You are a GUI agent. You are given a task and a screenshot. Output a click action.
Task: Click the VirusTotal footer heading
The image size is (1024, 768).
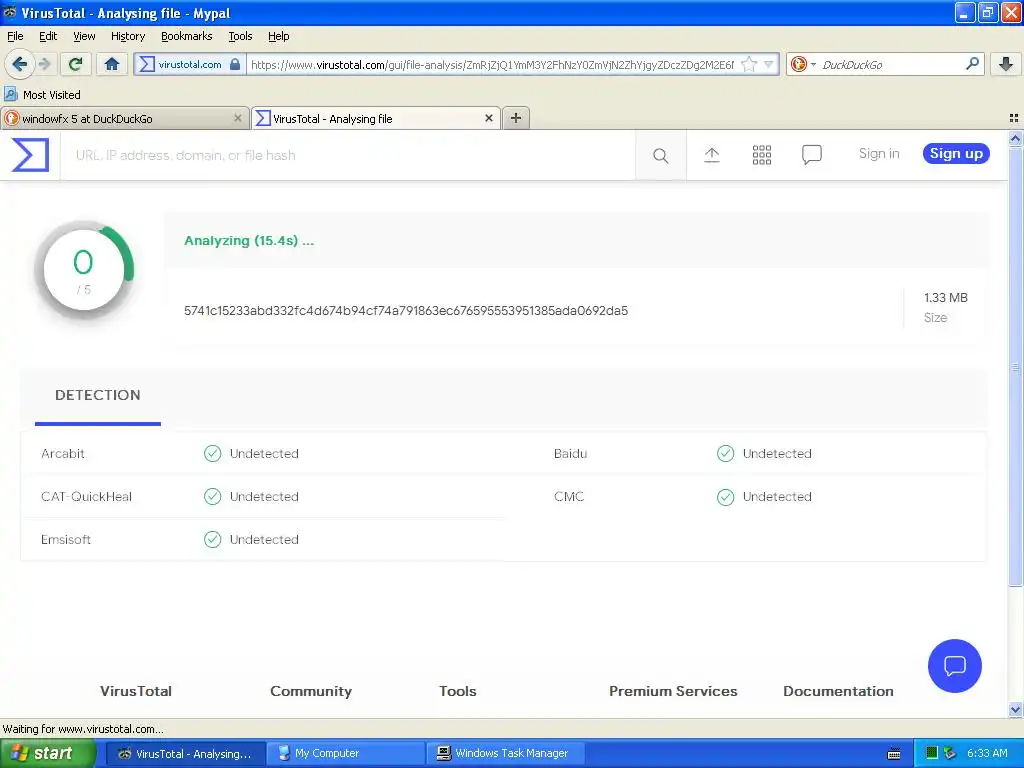(x=136, y=691)
